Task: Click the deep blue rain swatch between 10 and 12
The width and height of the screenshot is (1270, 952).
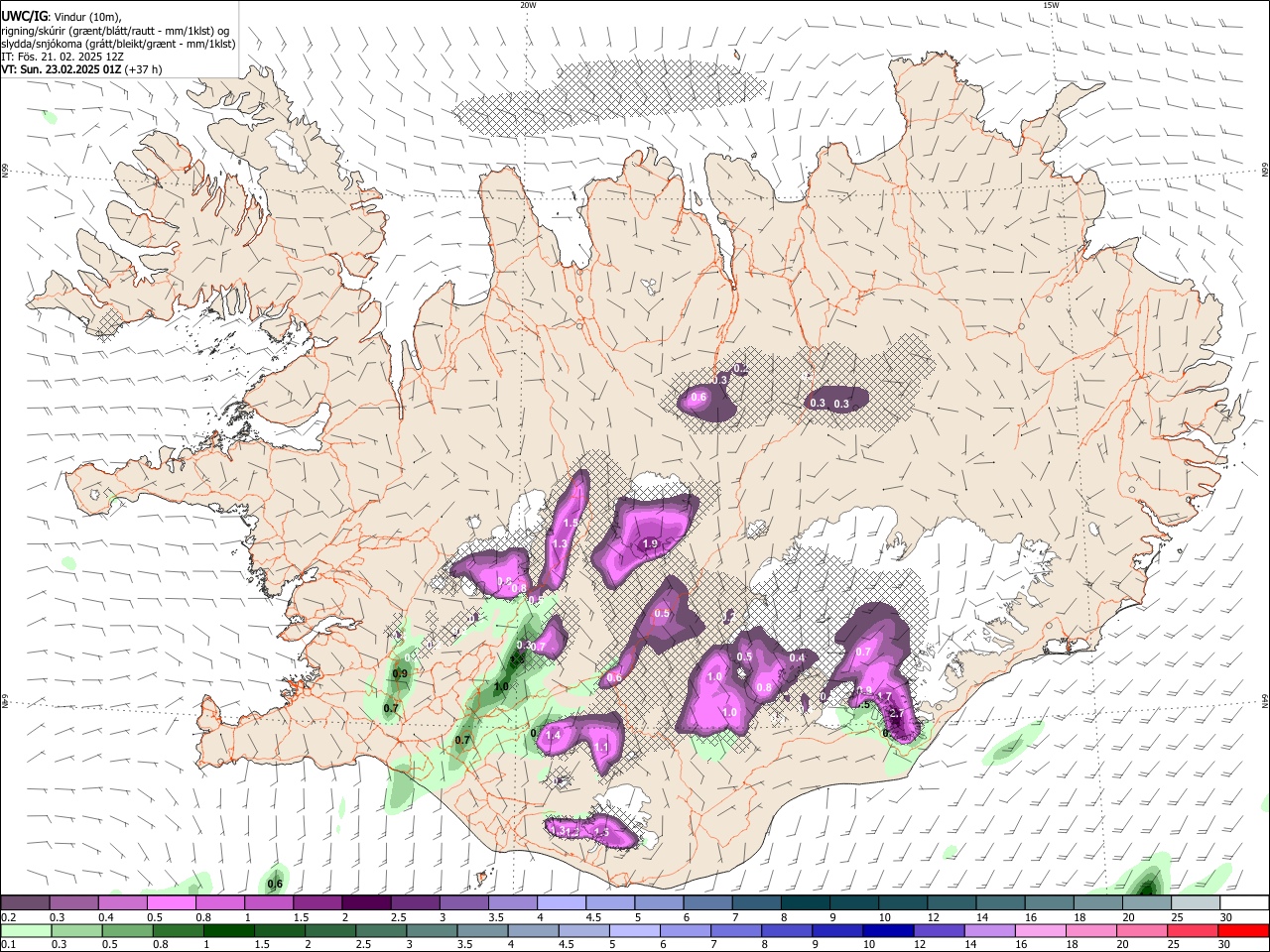Action: (887, 930)
